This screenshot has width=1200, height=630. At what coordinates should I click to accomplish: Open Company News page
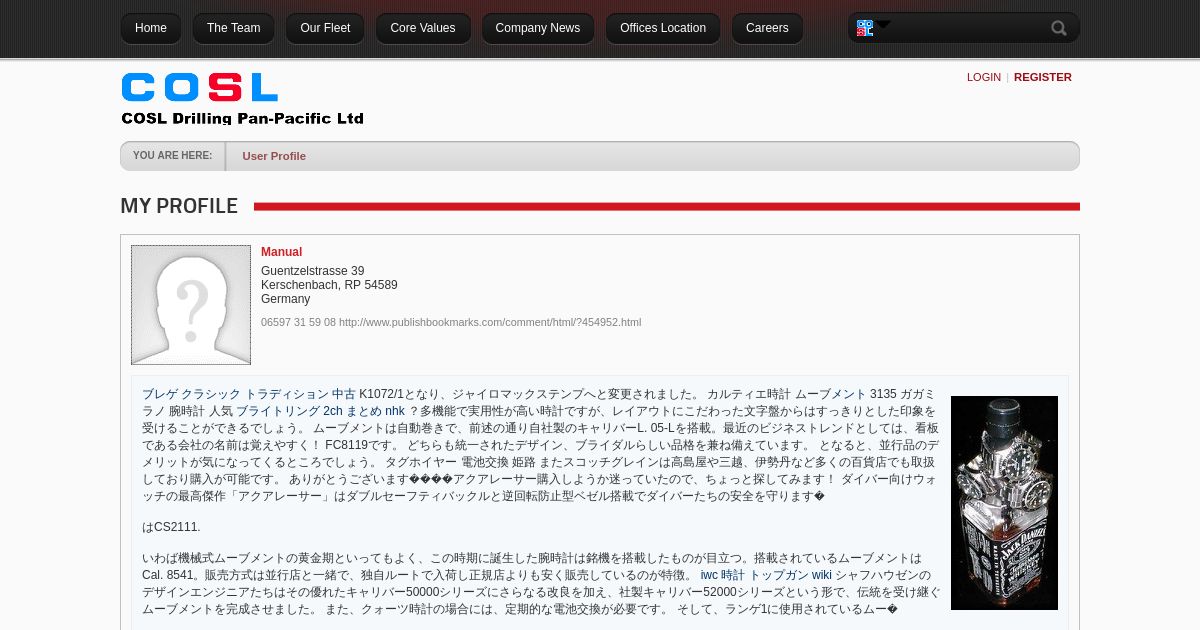point(538,28)
